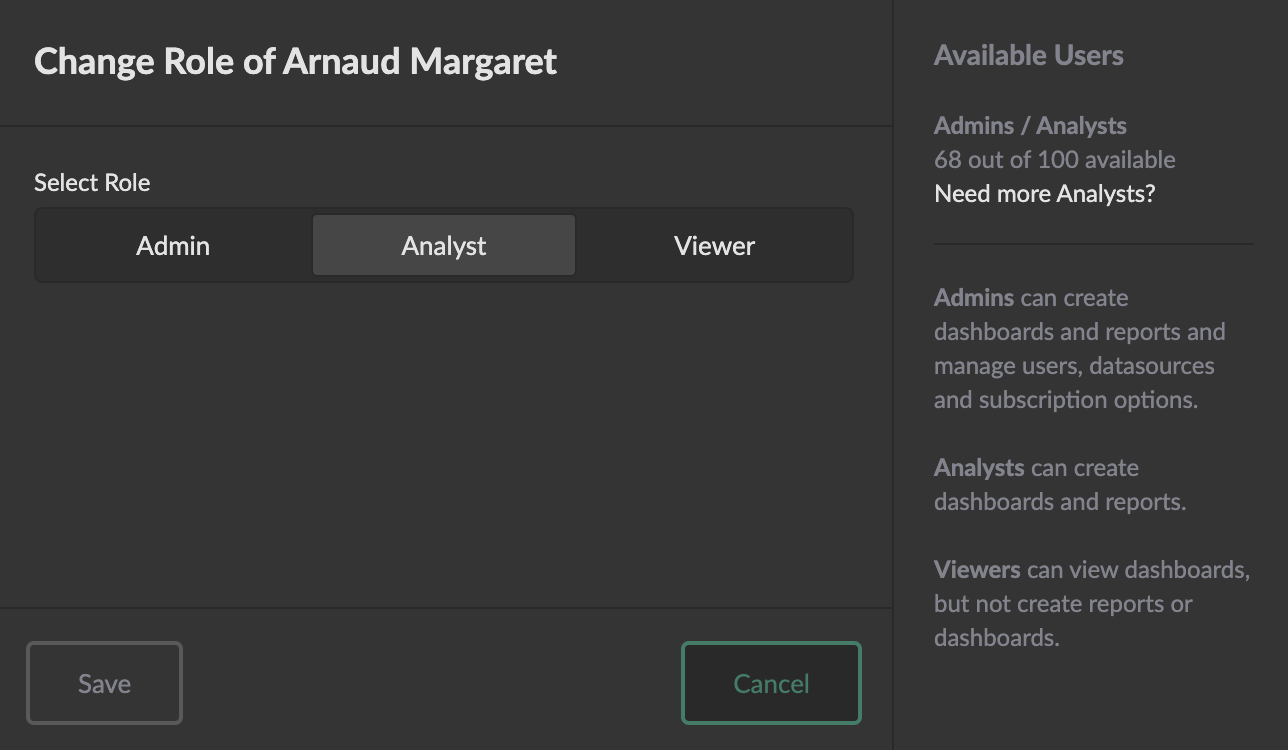1288x750 pixels.
Task: Select the Admin role option
Action: [173, 246]
